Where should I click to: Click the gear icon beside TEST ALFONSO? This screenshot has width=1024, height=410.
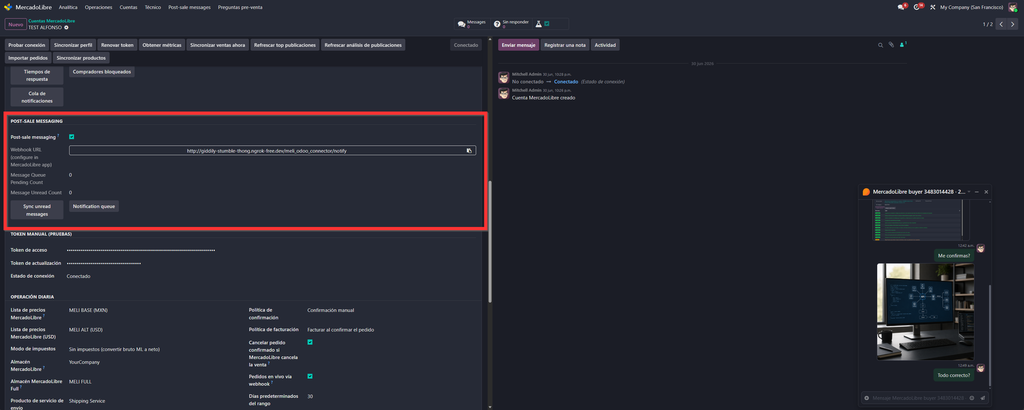[66, 27]
